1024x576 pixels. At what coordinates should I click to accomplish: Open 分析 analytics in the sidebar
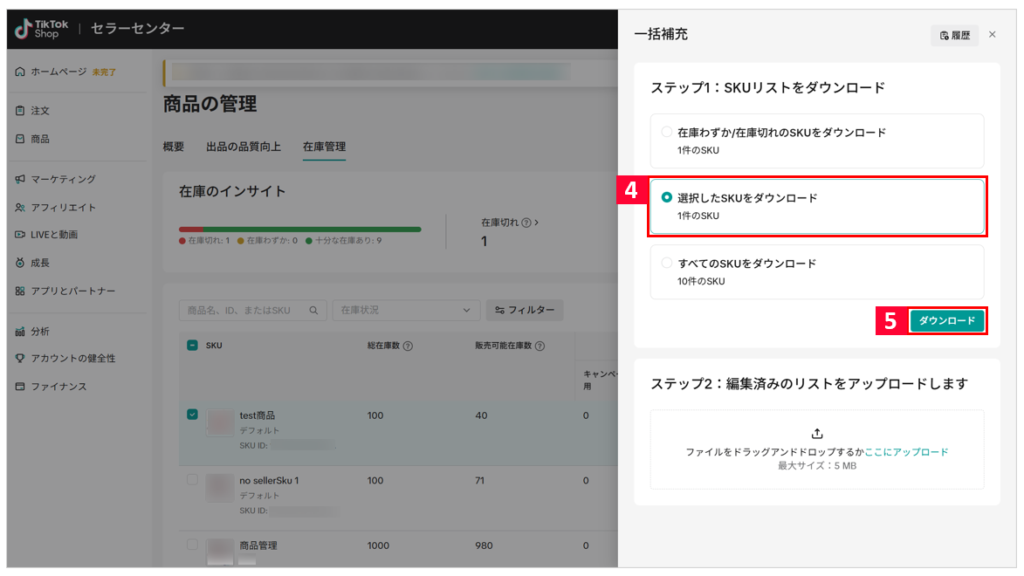point(40,331)
